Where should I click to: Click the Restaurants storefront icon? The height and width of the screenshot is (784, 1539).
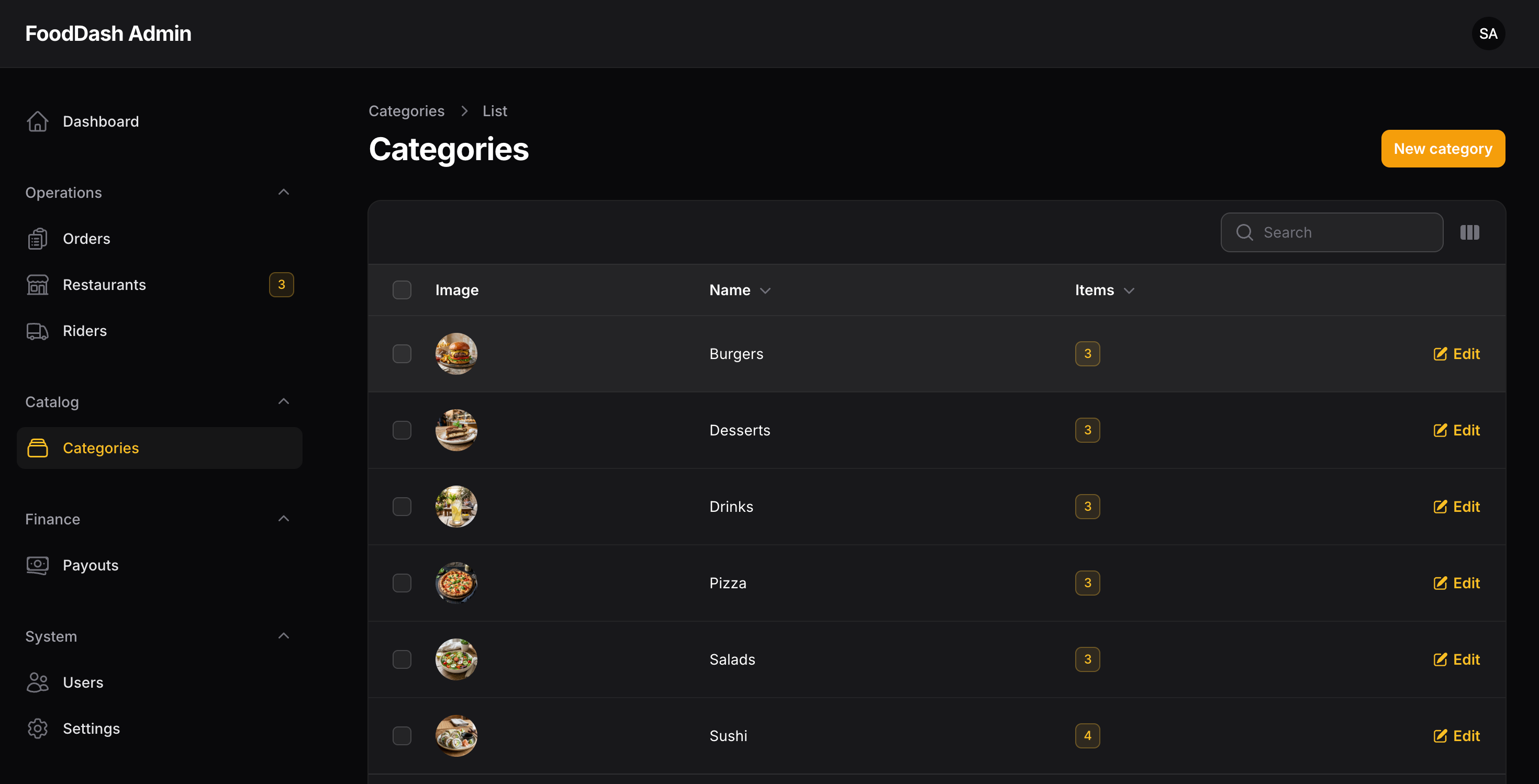(37, 285)
